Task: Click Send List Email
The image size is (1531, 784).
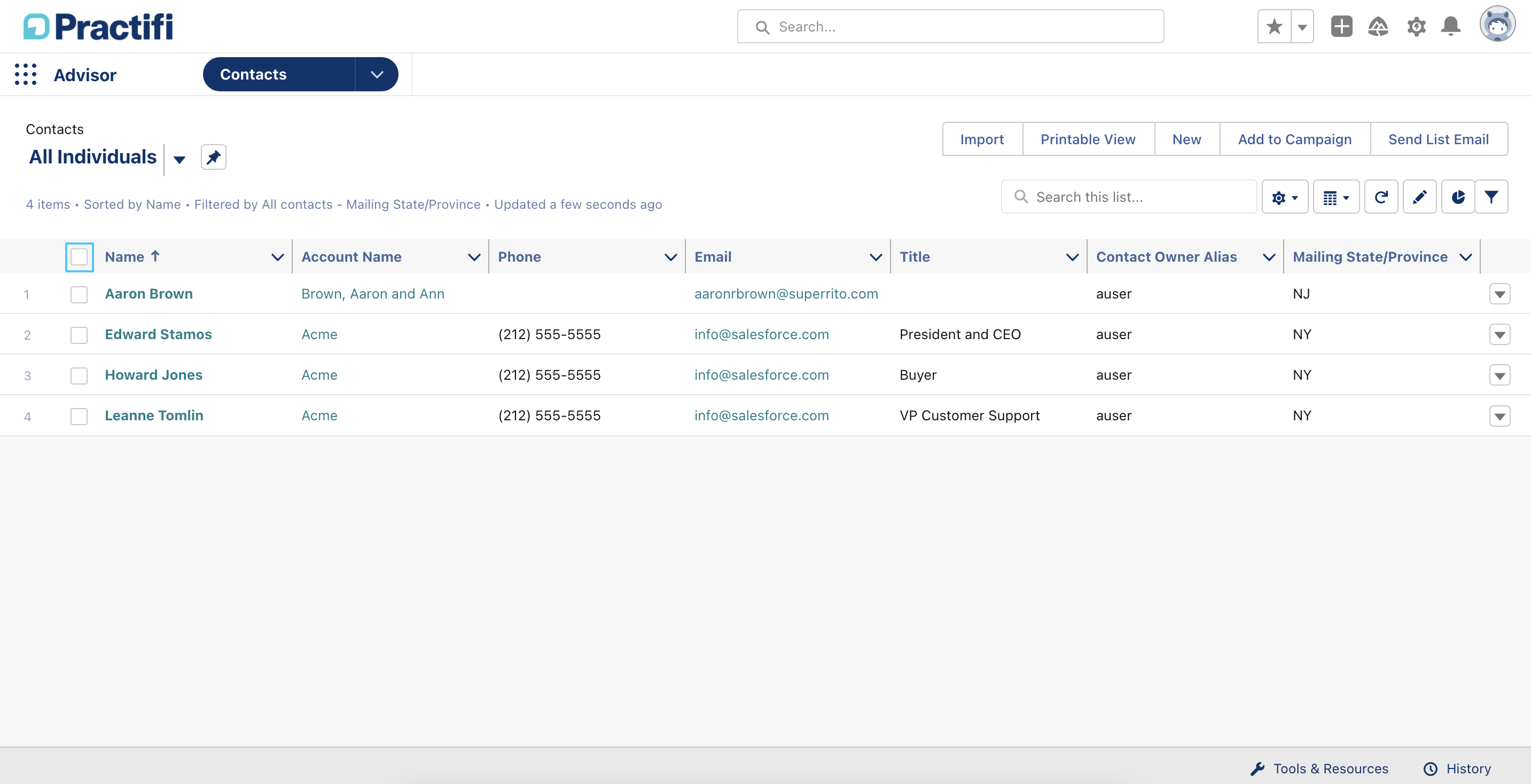Action: [1438, 139]
